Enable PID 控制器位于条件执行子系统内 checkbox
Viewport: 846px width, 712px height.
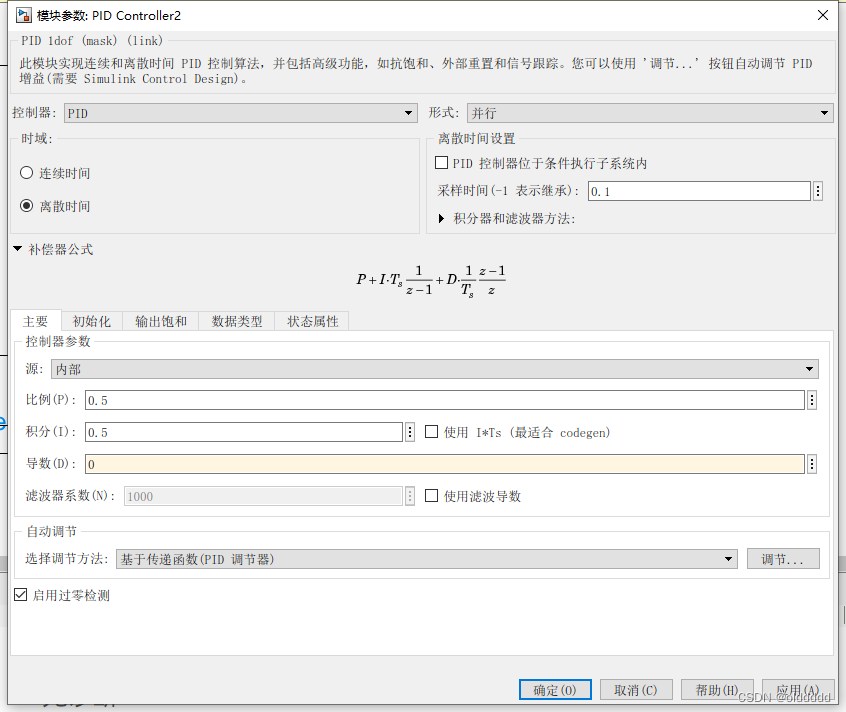[x=441, y=162]
